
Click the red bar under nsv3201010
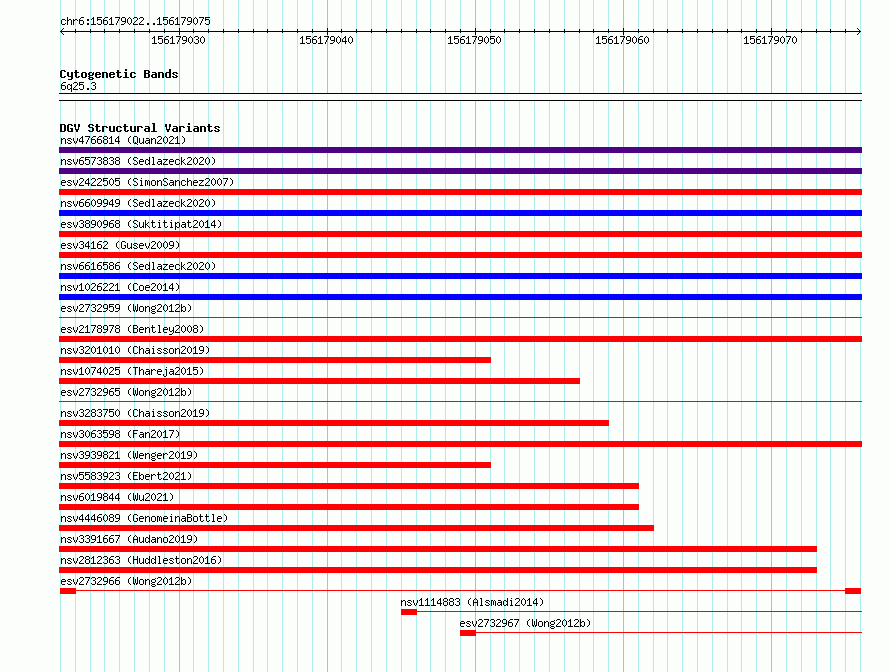(275, 360)
